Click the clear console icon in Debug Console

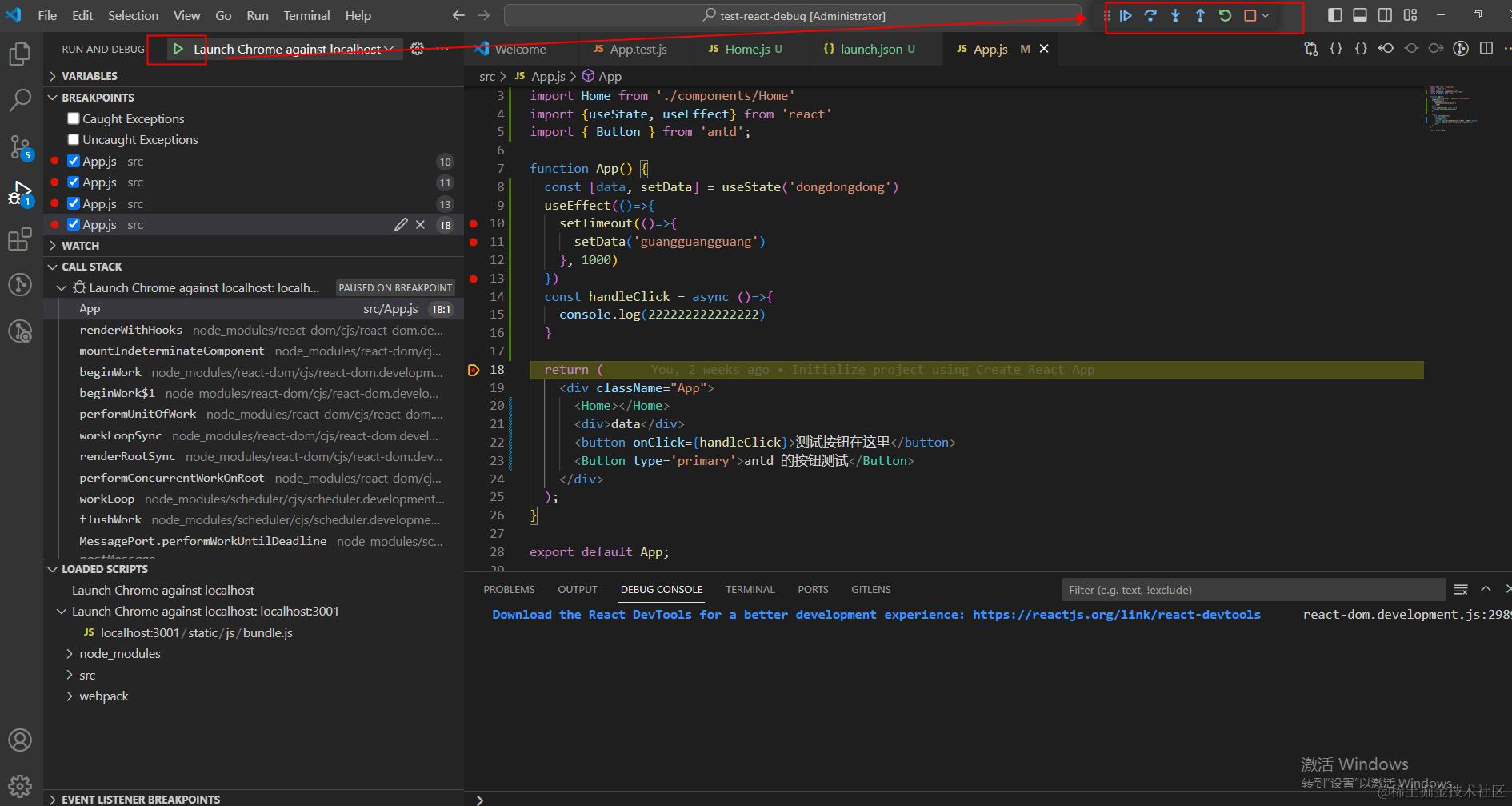1461,589
